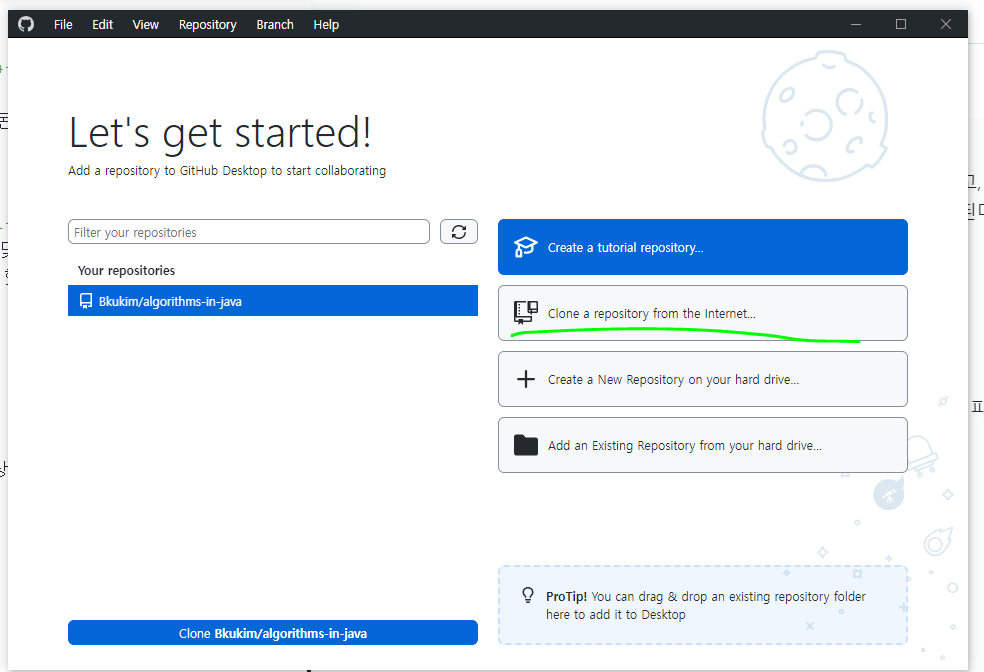The image size is (984, 672).
Task: Minimize the GitHub Desktop window
Action: click(856, 24)
